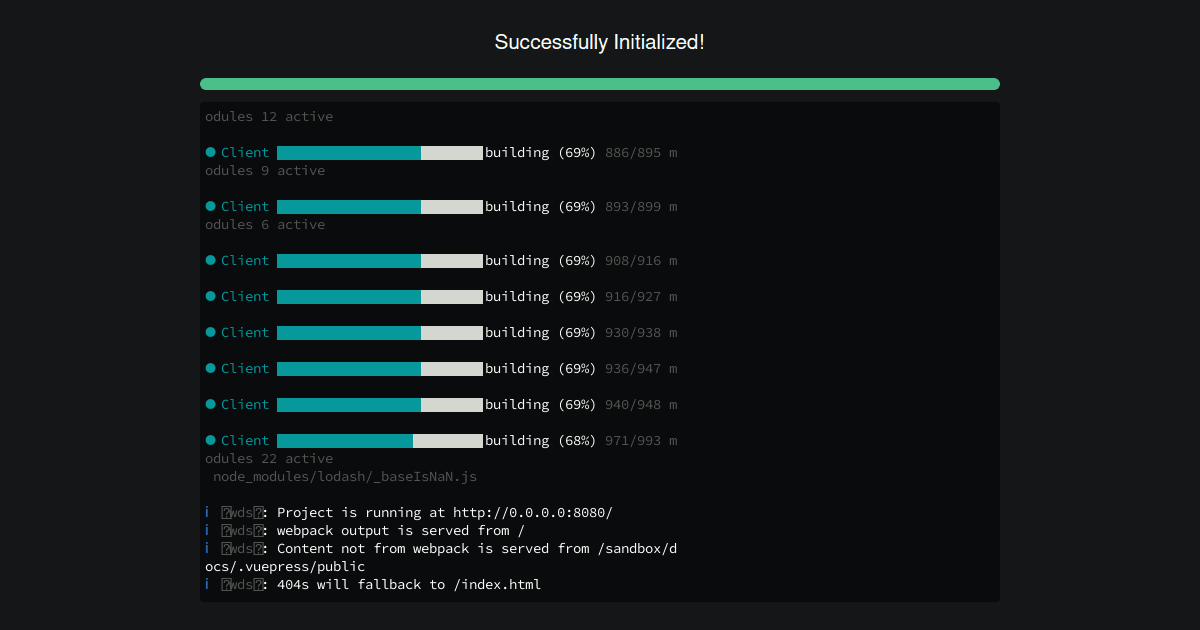Click the status dot of the last Client at 68%
This screenshot has width=1200, height=630.
click(x=210, y=440)
